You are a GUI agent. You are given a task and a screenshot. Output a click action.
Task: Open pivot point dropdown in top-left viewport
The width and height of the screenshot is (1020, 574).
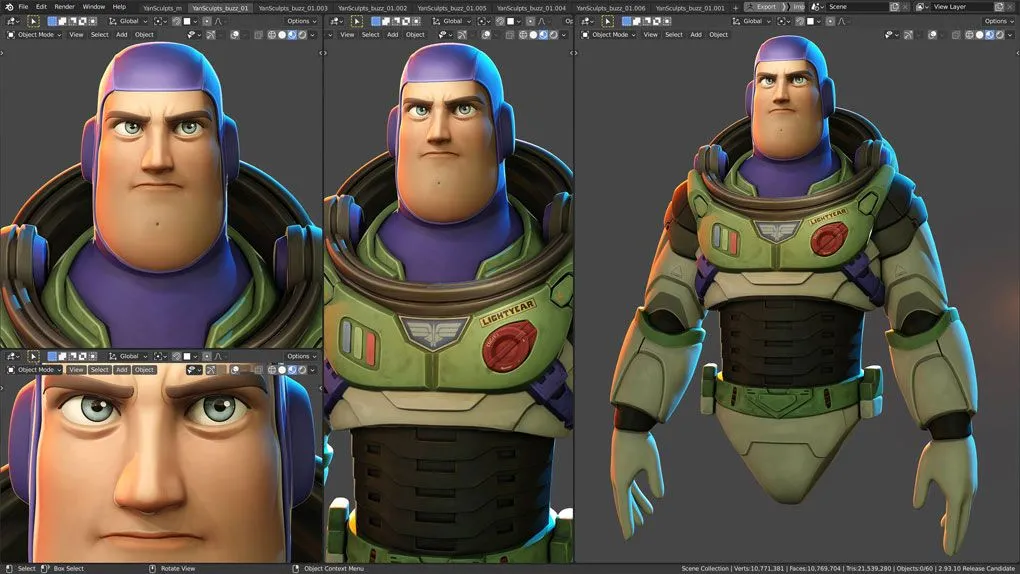pyautogui.click(x=160, y=21)
